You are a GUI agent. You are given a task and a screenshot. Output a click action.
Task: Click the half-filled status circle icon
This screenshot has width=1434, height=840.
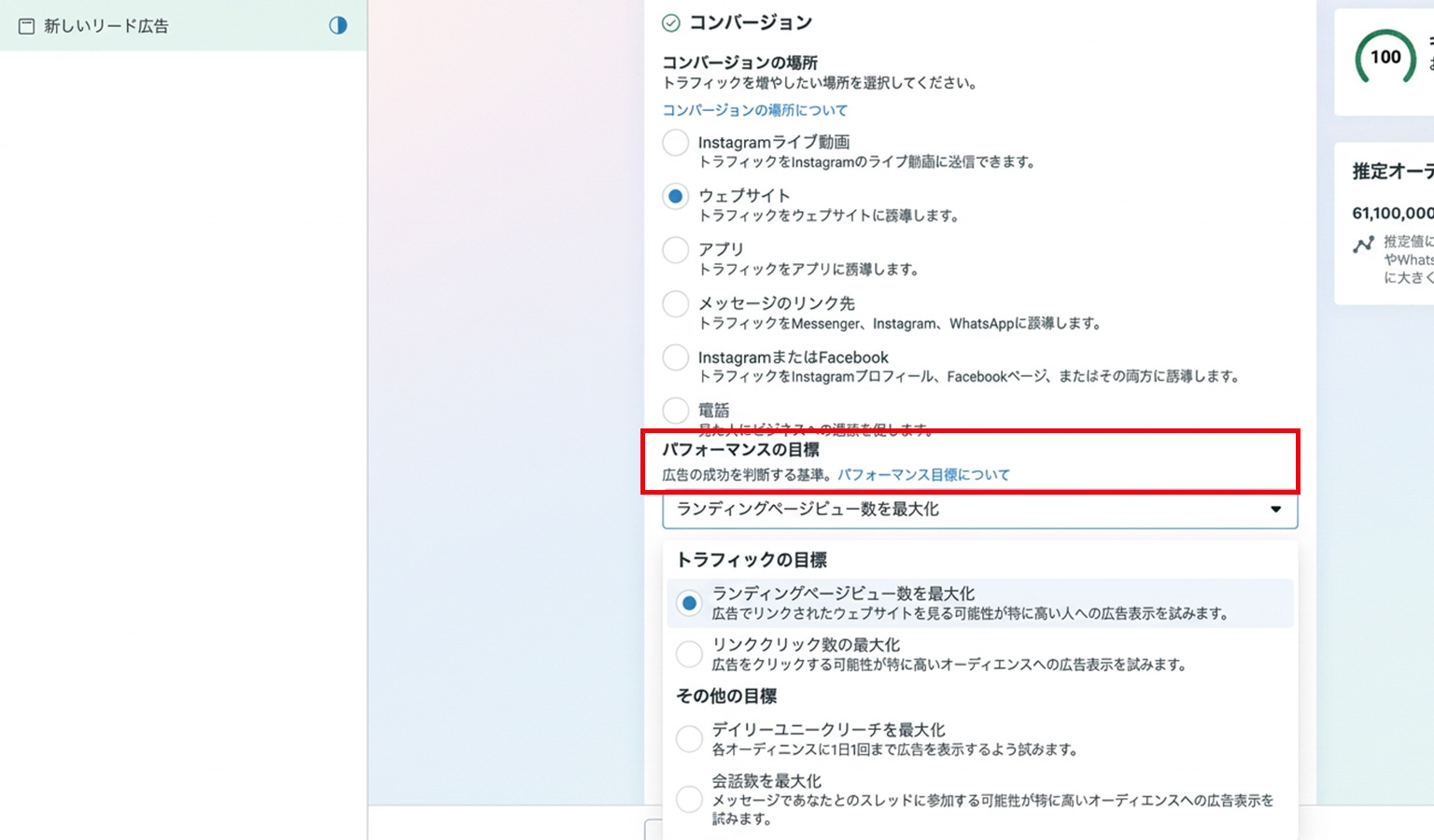(338, 25)
